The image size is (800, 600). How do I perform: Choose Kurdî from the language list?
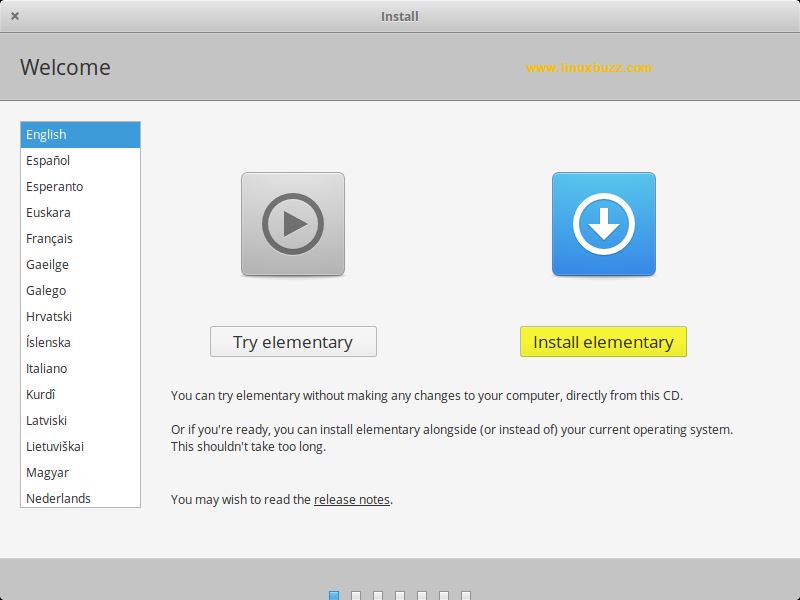click(81, 395)
